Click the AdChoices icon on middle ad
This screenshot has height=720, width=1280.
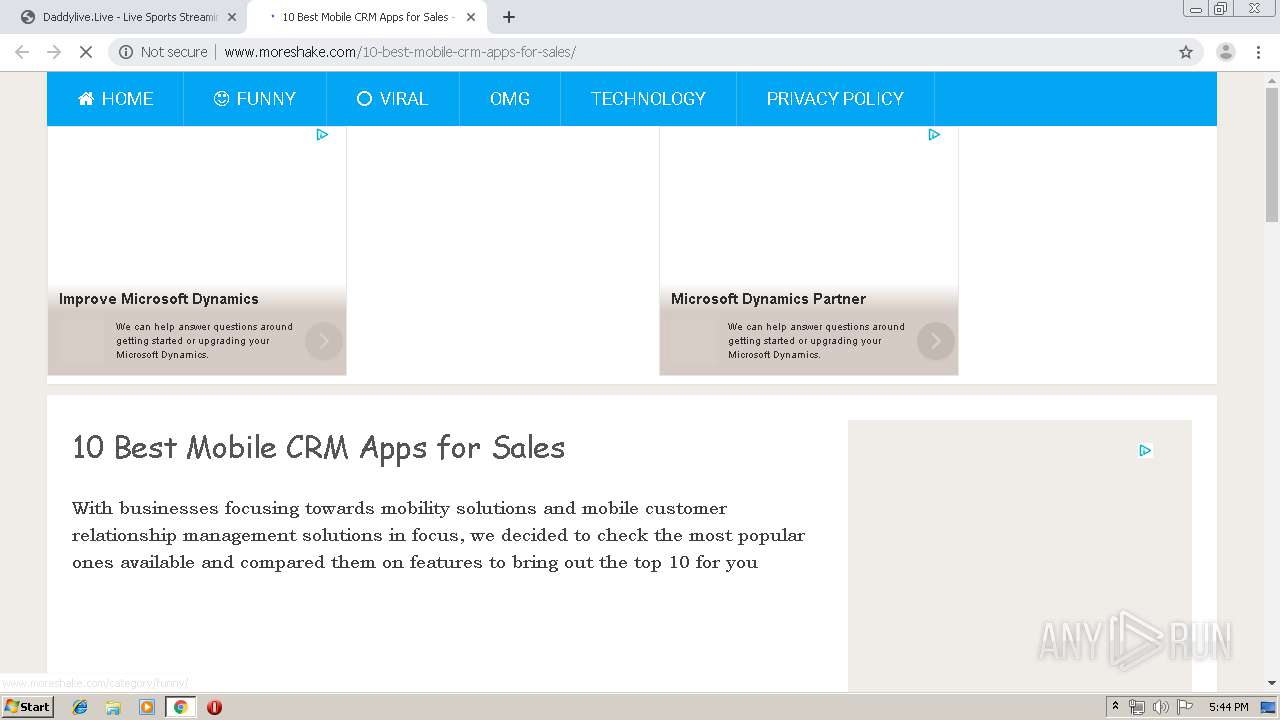tap(934, 135)
